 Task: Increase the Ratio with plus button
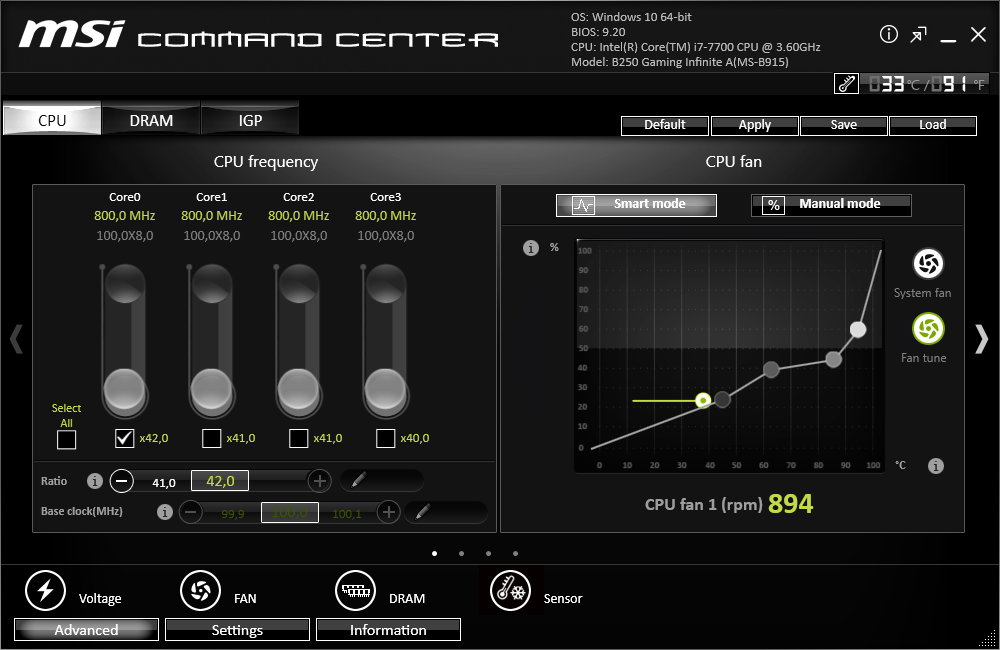(x=320, y=480)
